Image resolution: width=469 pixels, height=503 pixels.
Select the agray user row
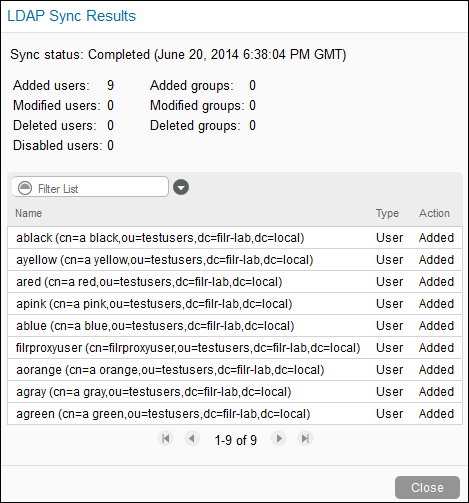click(235, 392)
